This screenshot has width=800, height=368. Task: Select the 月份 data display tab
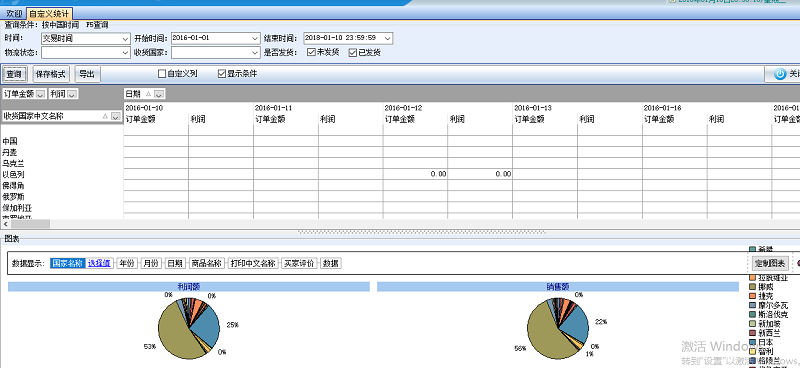coord(151,263)
